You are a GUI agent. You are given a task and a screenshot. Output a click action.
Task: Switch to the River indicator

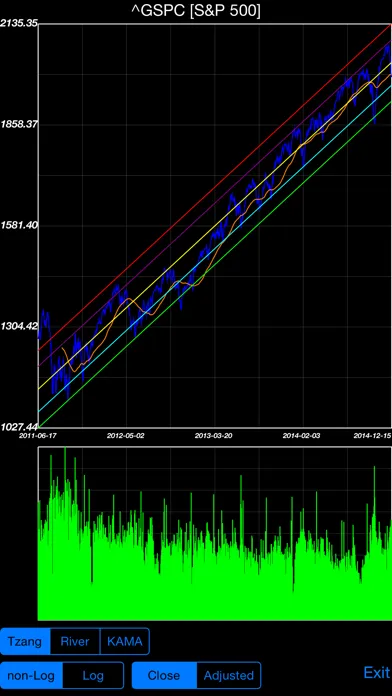click(x=75, y=641)
